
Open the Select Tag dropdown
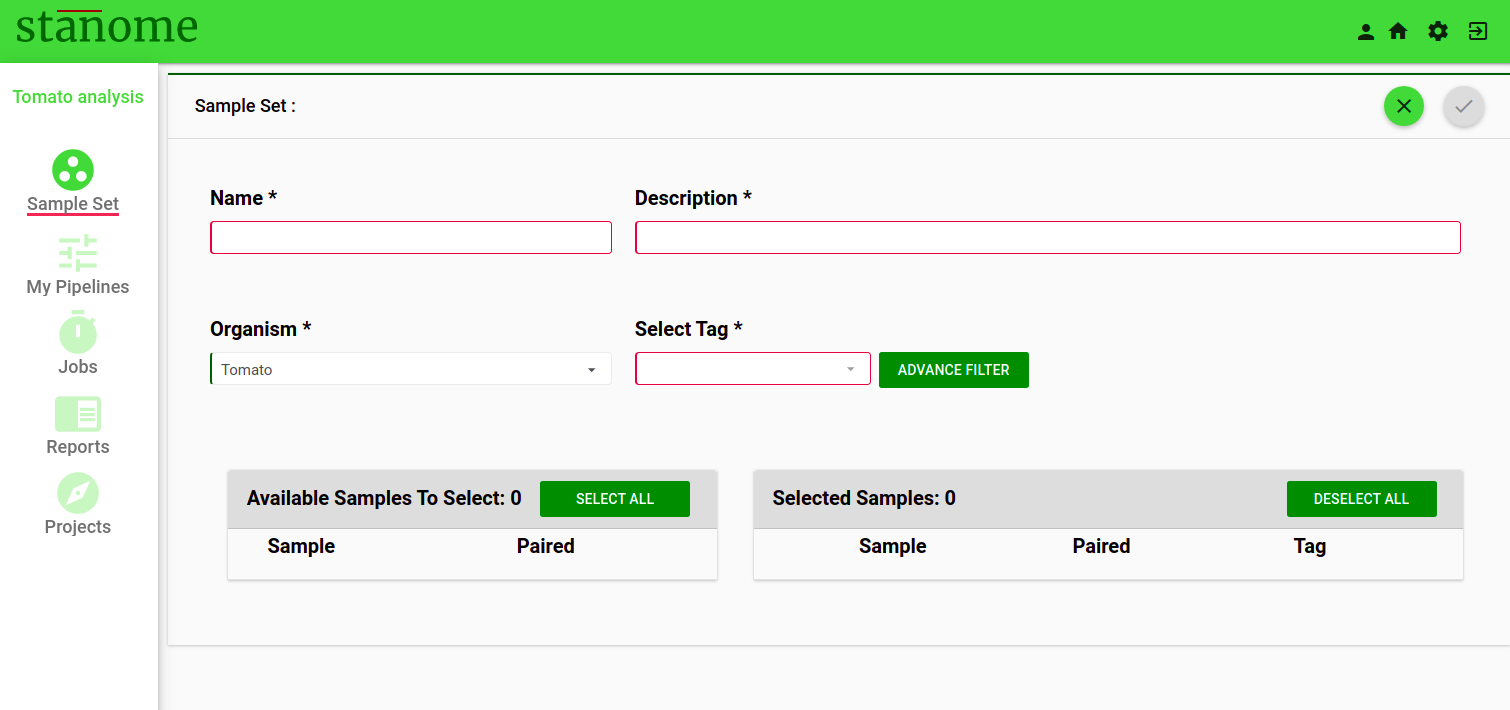[753, 369]
